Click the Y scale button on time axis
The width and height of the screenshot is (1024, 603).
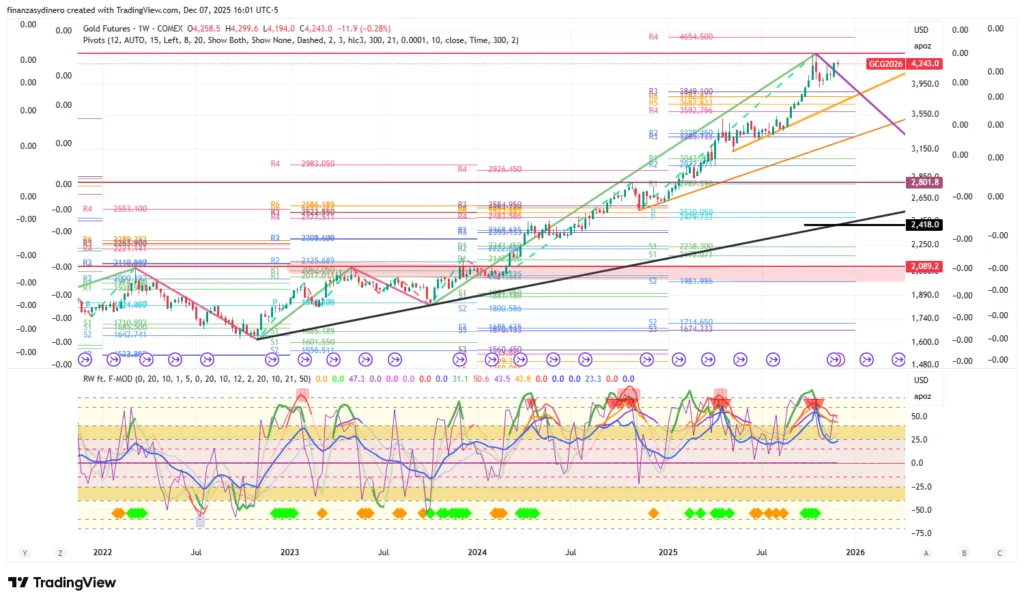pyautogui.click(x=26, y=552)
